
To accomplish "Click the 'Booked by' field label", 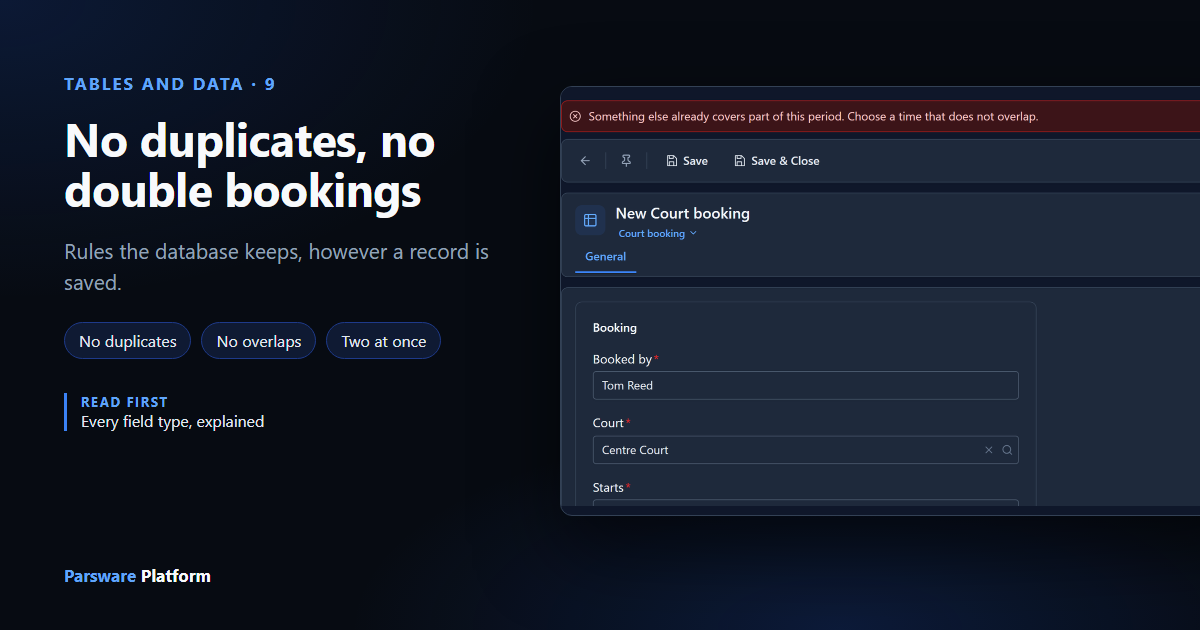I will 622,359.
